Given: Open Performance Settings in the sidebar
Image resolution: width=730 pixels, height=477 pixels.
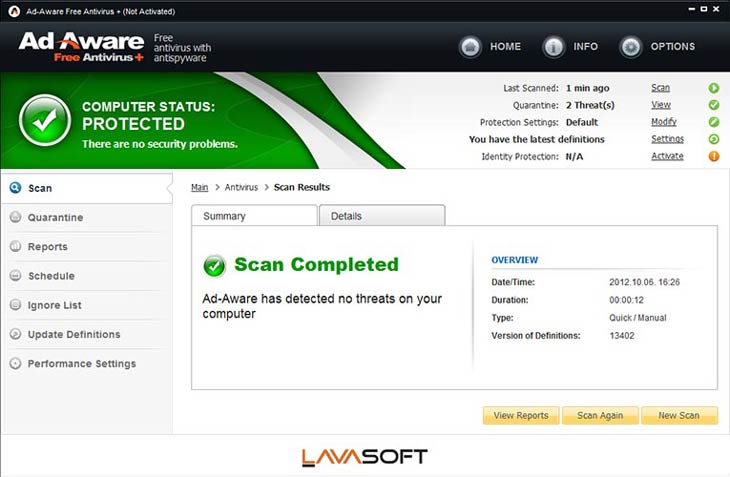Looking at the screenshot, I should coord(87,364).
